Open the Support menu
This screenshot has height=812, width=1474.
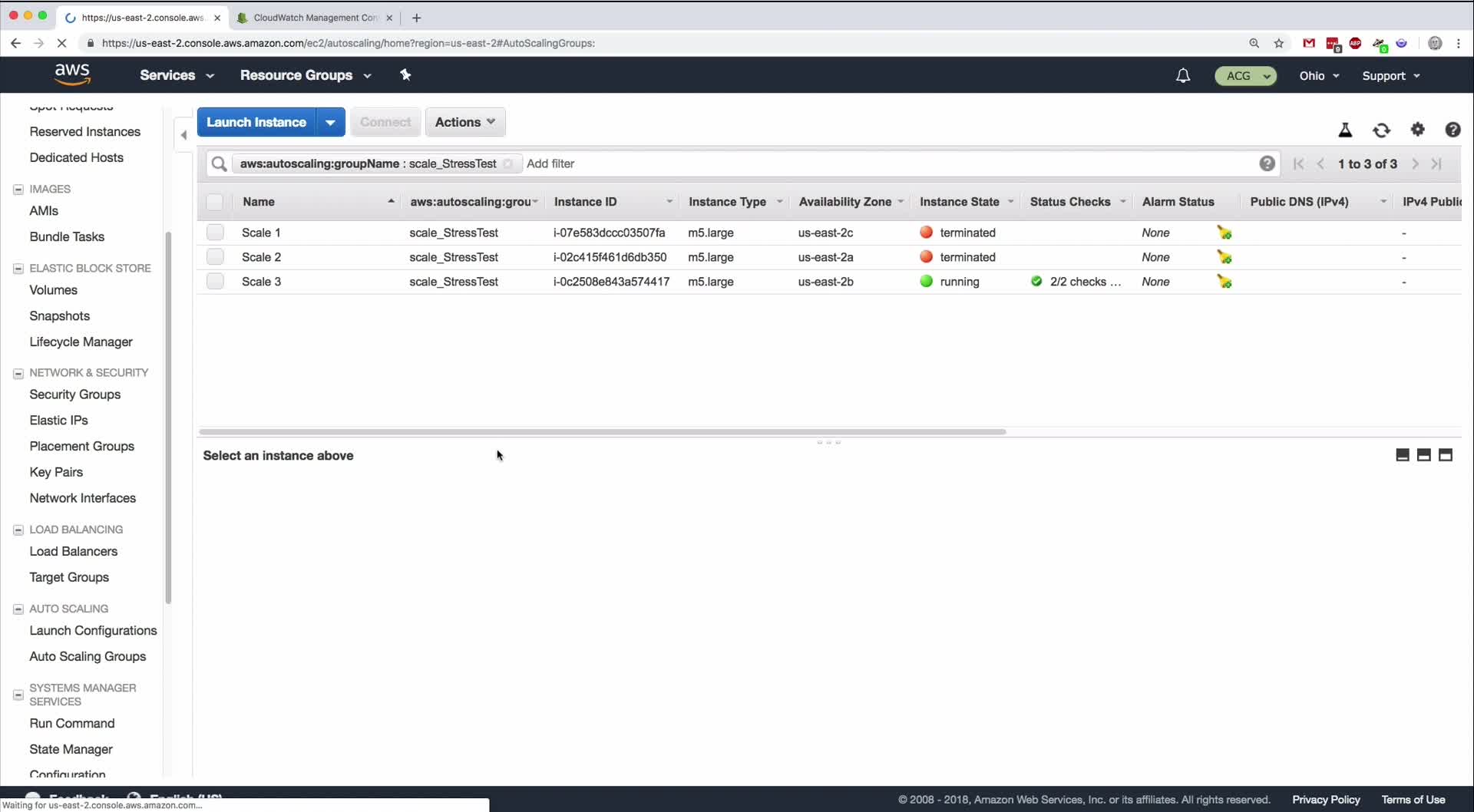[1391, 76]
